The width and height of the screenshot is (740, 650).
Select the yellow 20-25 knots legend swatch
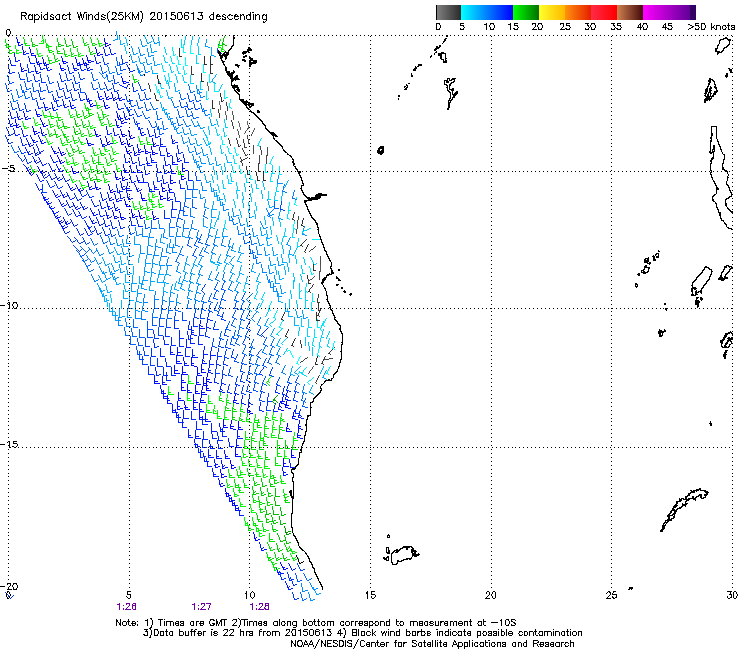click(x=552, y=12)
